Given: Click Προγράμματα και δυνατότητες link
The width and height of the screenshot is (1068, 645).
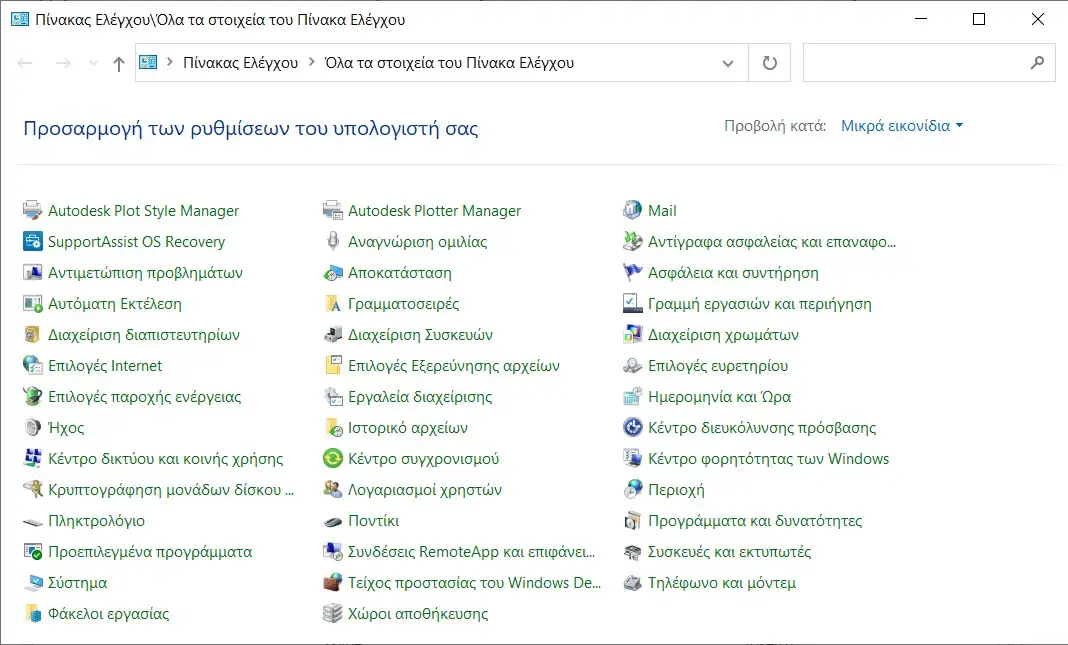Looking at the screenshot, I should pos(755,521).
